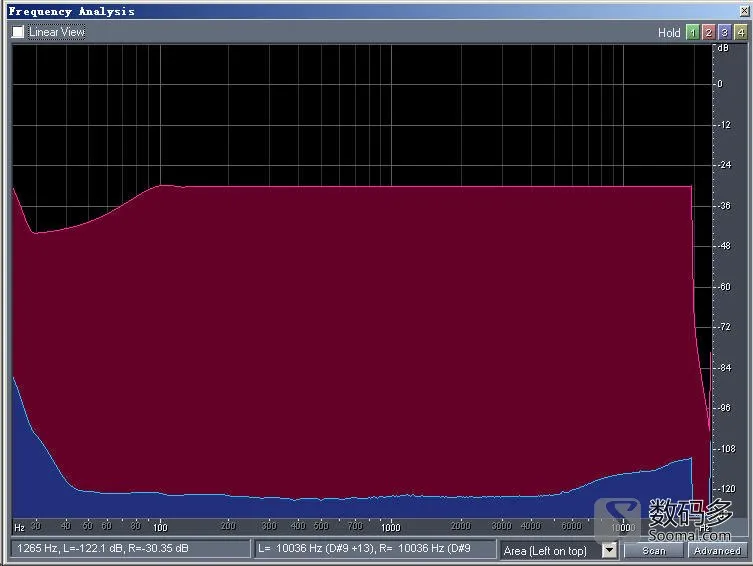Click the 1000 Hz axis label
This screenshot has width=753, height=566.
pyautogui.click(x=391, y=528)
